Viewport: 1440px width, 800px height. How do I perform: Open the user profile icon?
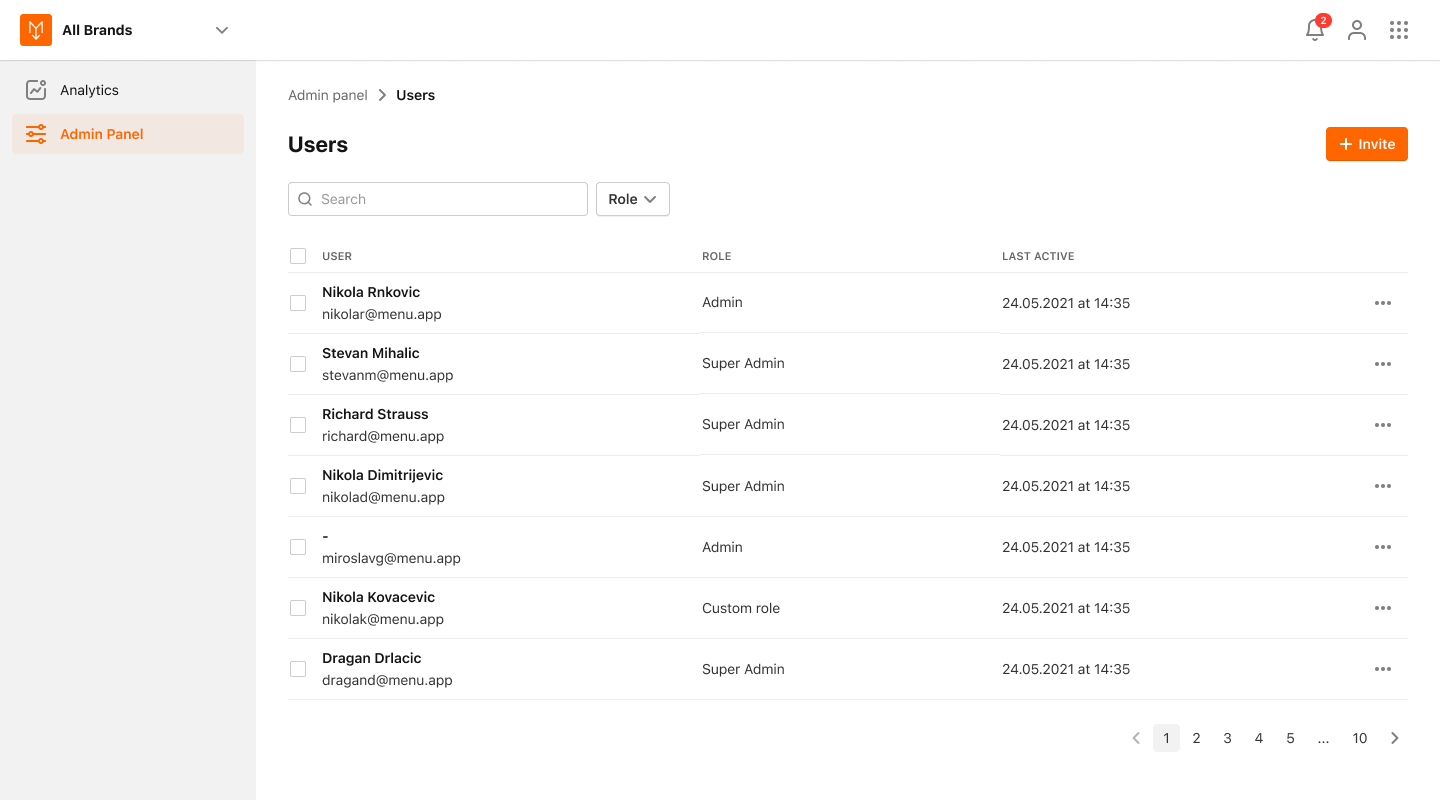[1357, 30]
